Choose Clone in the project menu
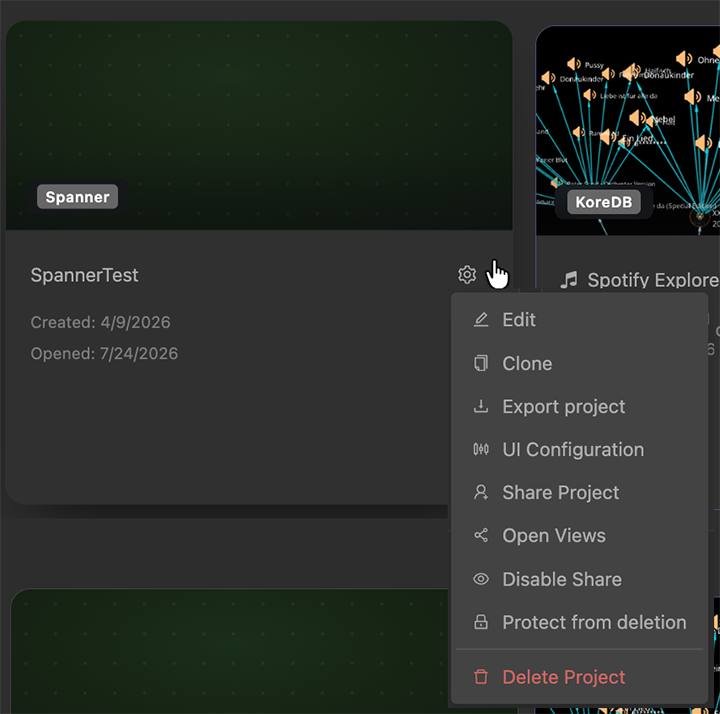This screenshot has width=720, height=714. (579, 363)
